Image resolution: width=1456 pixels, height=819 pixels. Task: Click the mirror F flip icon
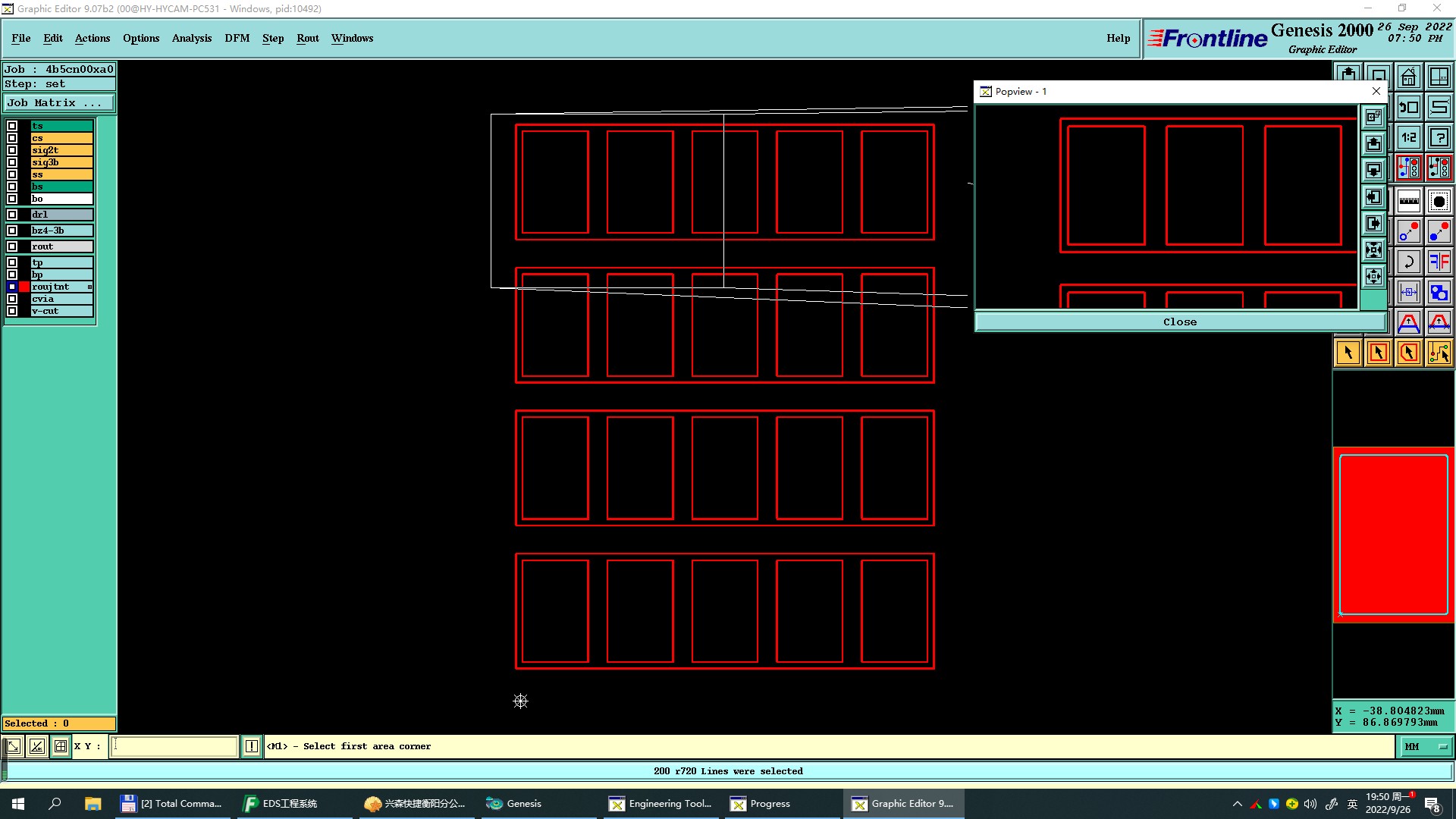pyautogui.click(x=1439, y=262)
